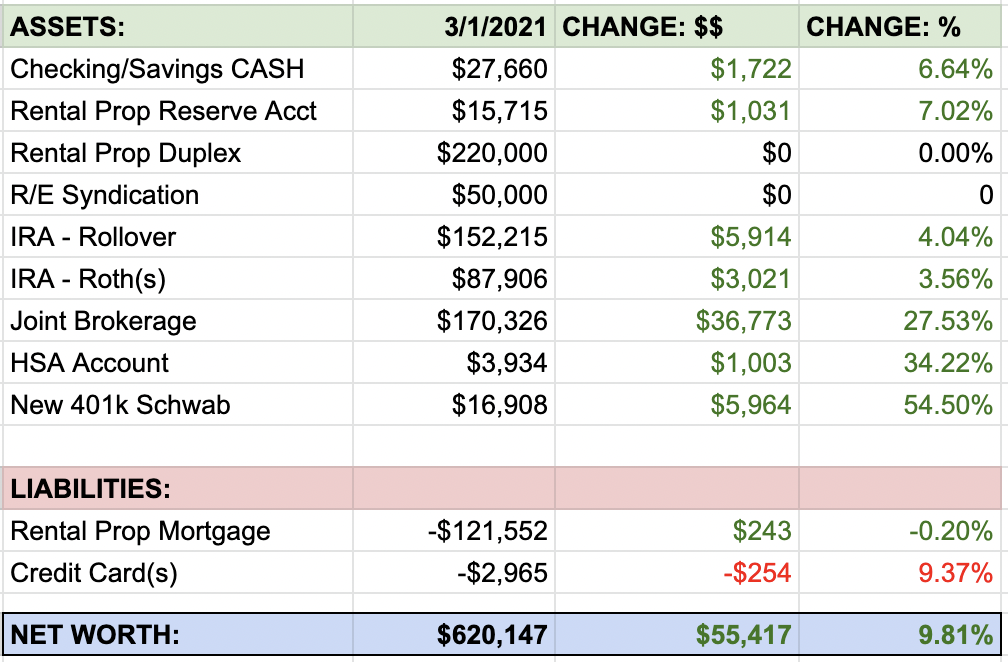Click the Checking/Savings CASH label cell

[157, 69]
